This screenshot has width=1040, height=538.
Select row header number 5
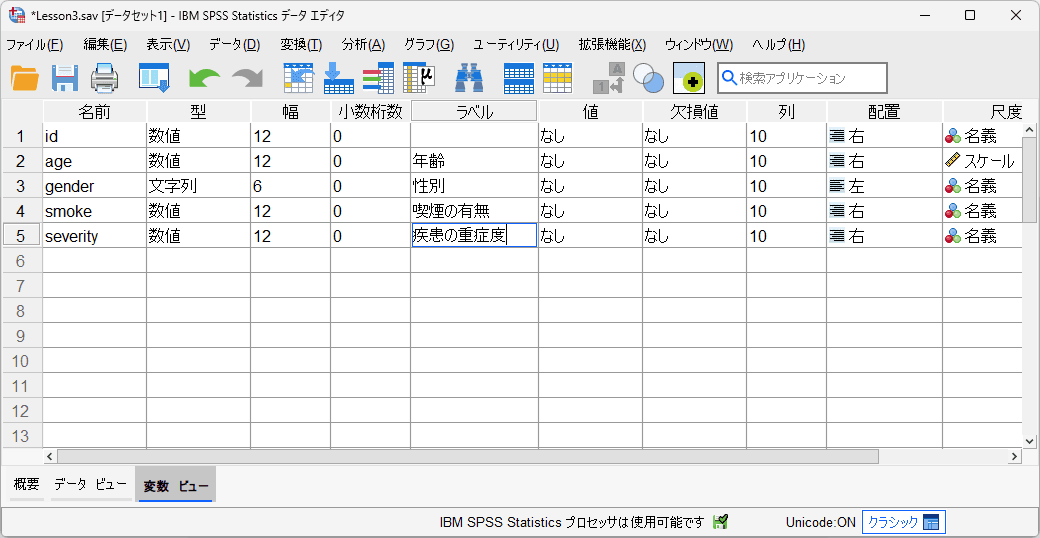[21, 235]
